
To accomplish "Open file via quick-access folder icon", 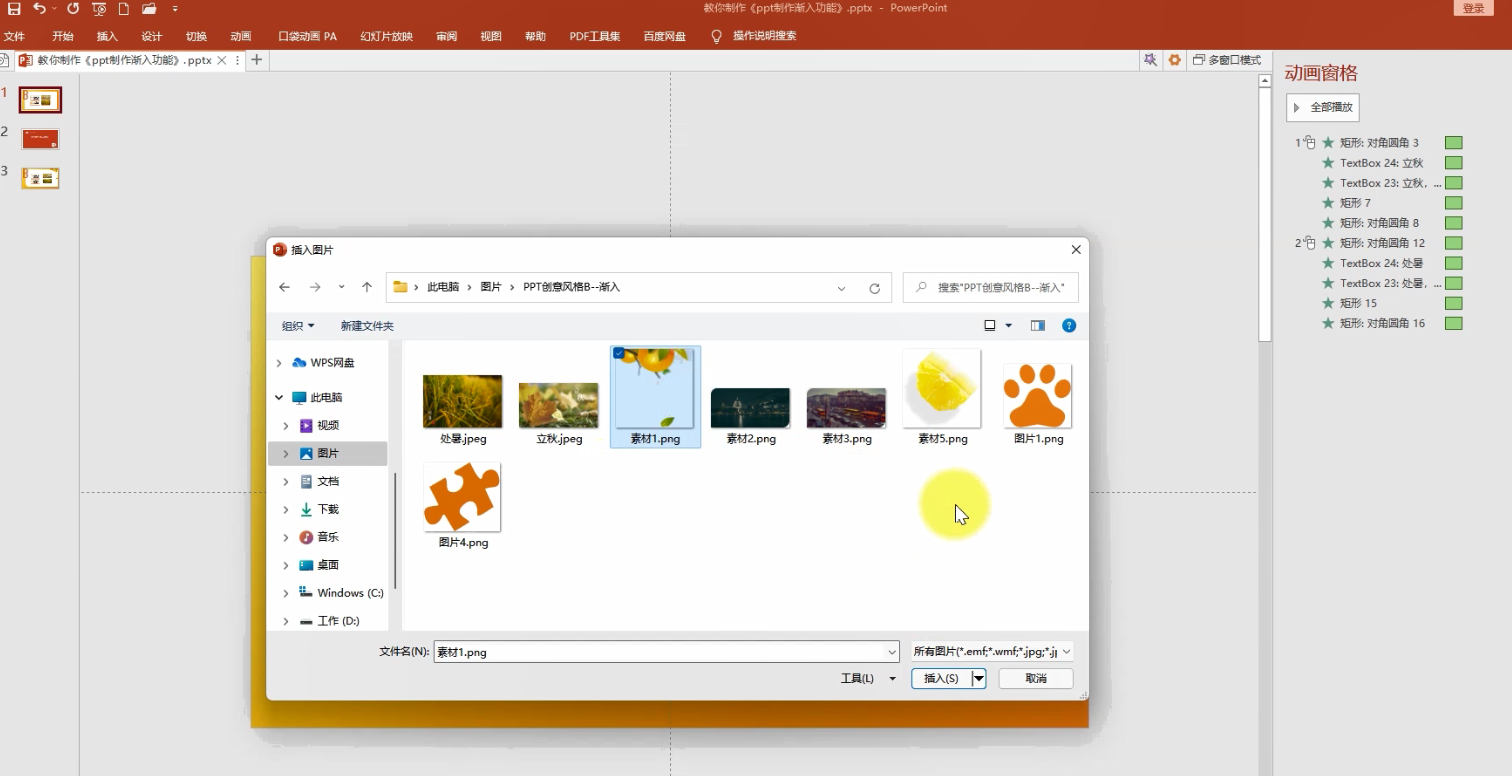I will (x=149, y=8).
